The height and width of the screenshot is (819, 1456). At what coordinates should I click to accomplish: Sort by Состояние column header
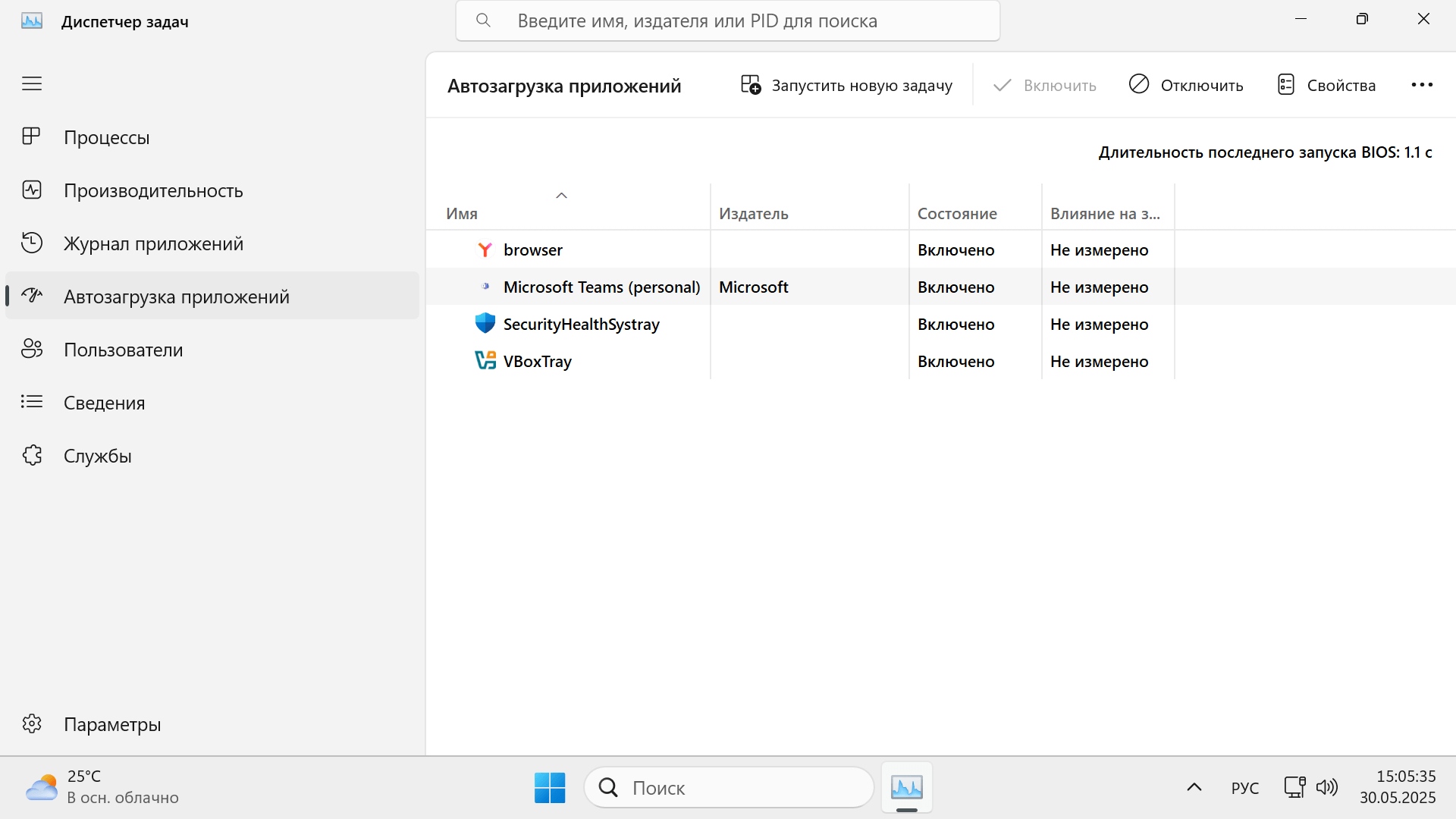pyautogui.click(x=957, y=214)
